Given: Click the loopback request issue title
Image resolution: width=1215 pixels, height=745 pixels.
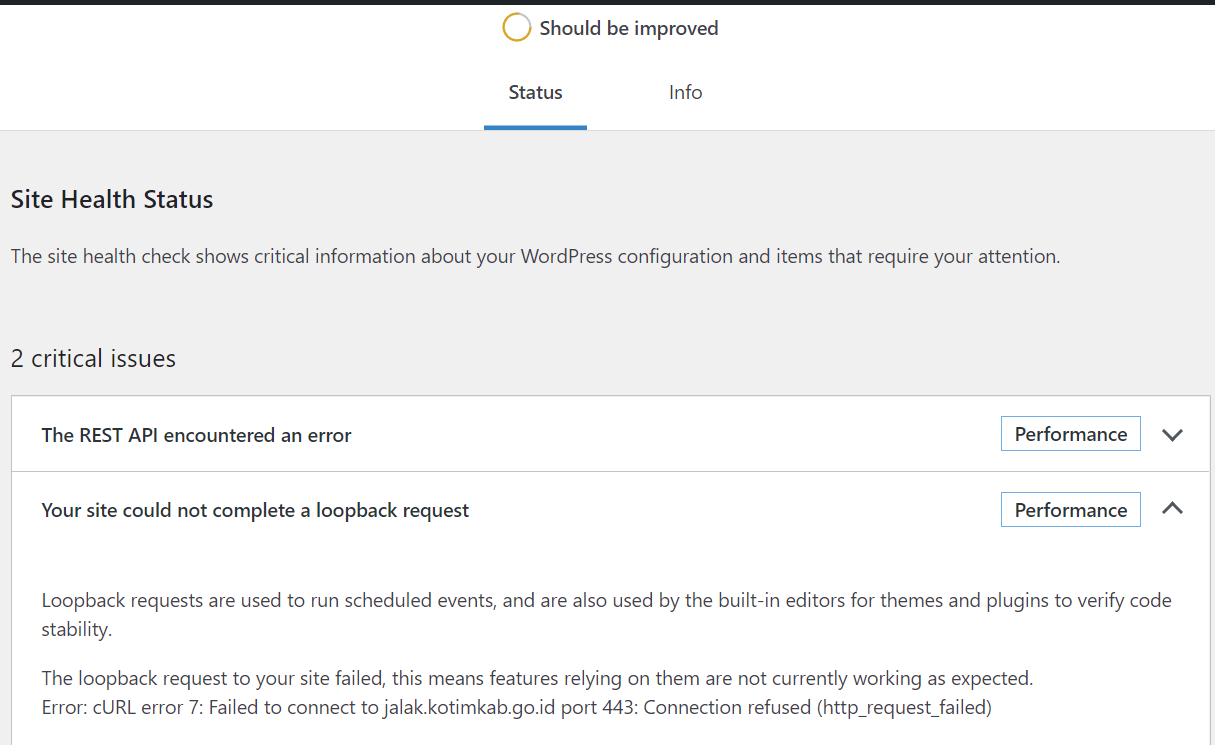Looking at the screenshot, I should click(255, 510).
